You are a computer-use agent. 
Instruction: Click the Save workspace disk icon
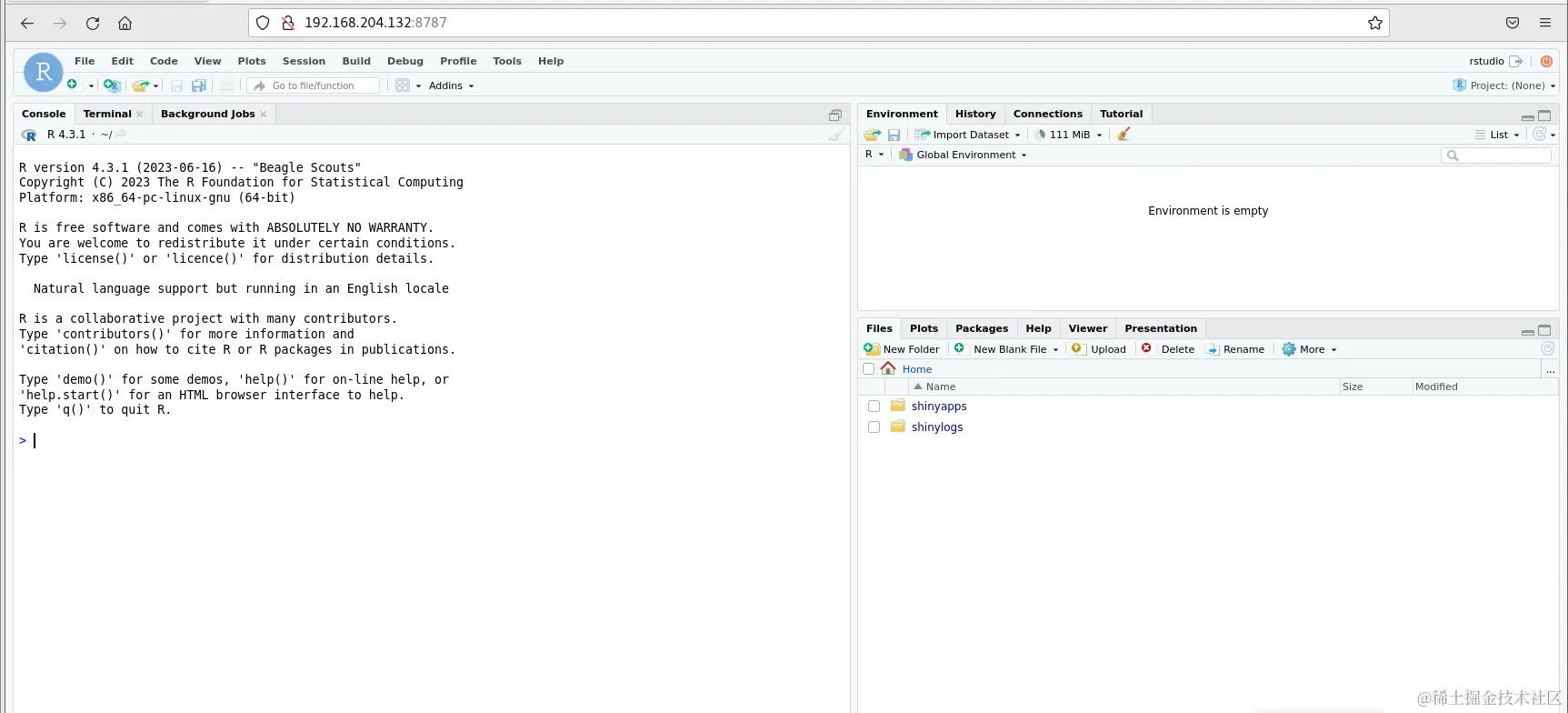pyautogui.click(x=894, y=135)
